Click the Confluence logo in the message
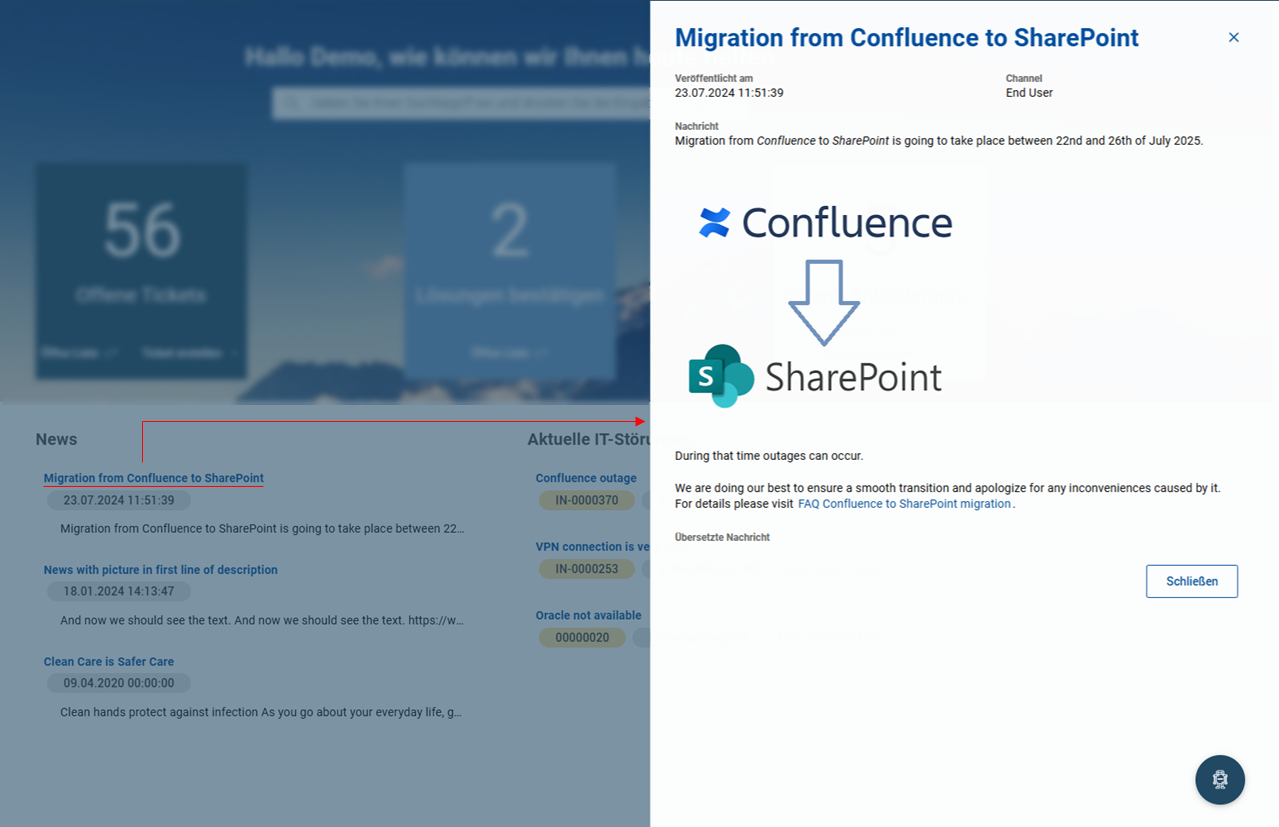Image resolution: width=1279 pixels, height=827 pixels. tap(826, 222)
